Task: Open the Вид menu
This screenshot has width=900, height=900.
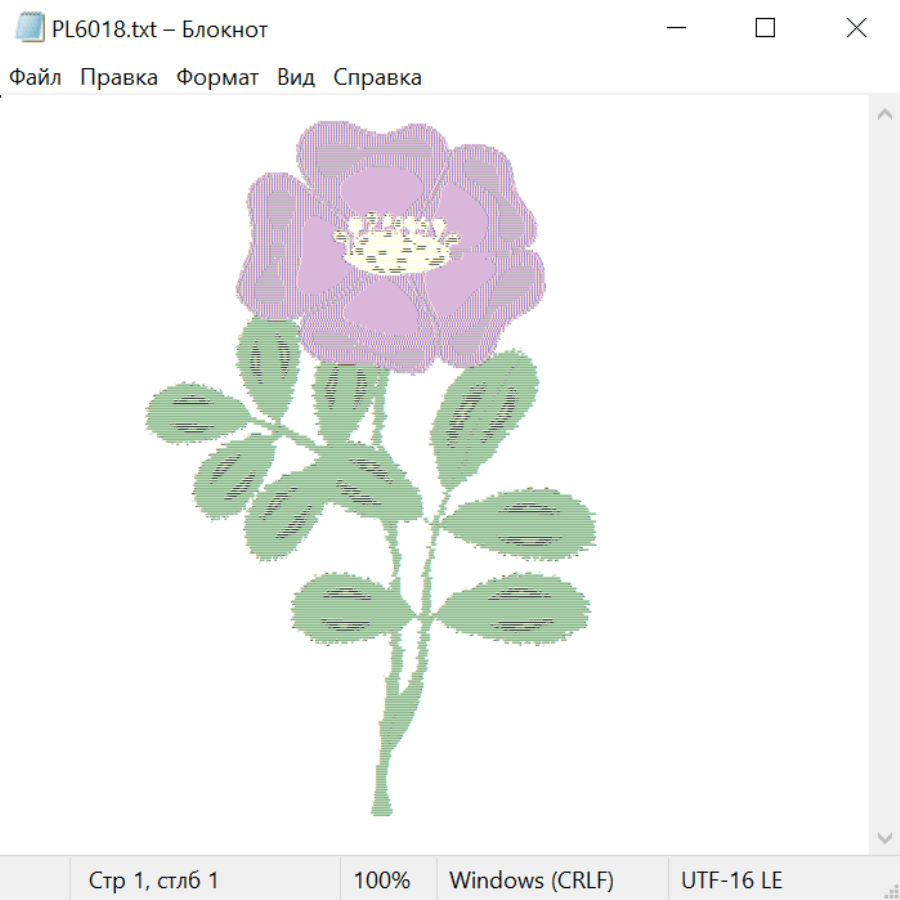Action: point(296,78)
